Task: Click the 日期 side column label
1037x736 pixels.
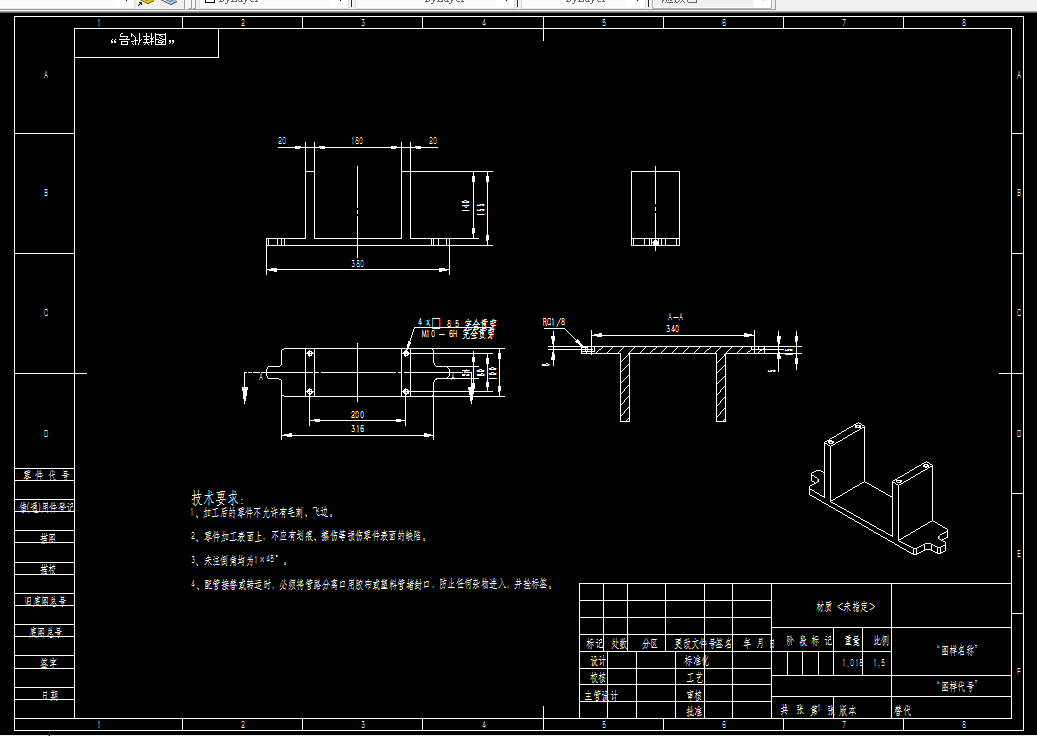Action: tap(50, 695)
